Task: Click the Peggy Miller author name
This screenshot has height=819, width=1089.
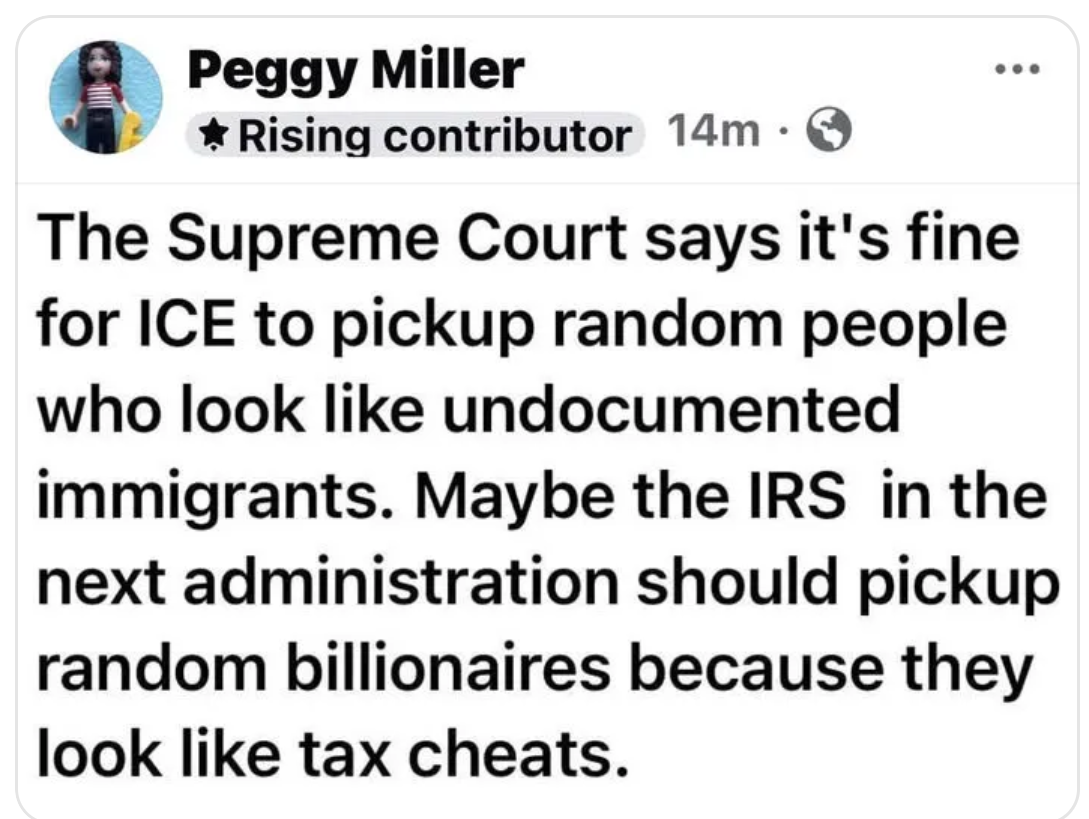Action: pyautogui.click(x=355, y=72)
